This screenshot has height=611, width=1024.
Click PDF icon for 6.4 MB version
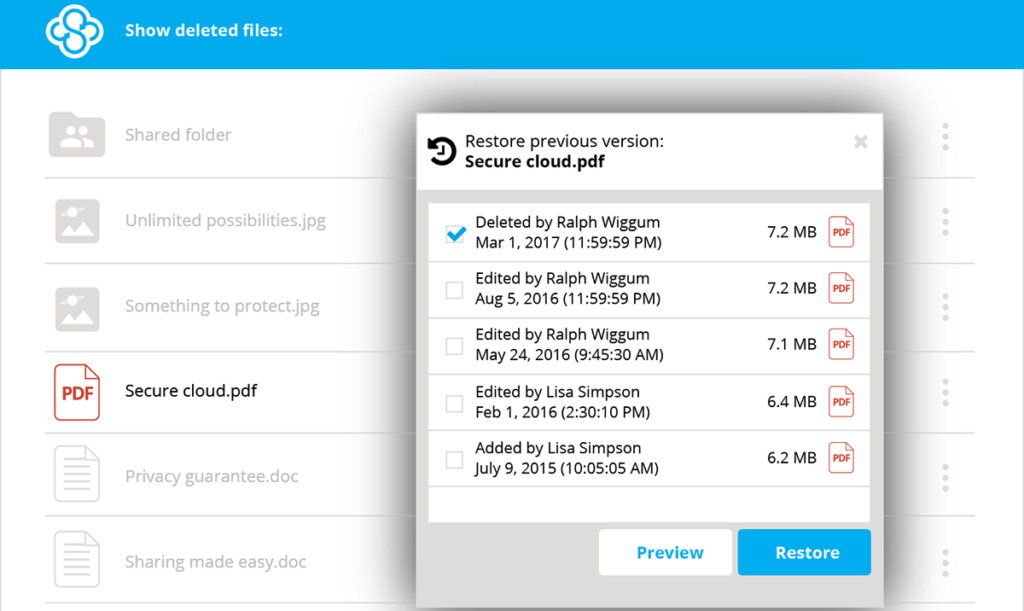click(x=842, y=402)
